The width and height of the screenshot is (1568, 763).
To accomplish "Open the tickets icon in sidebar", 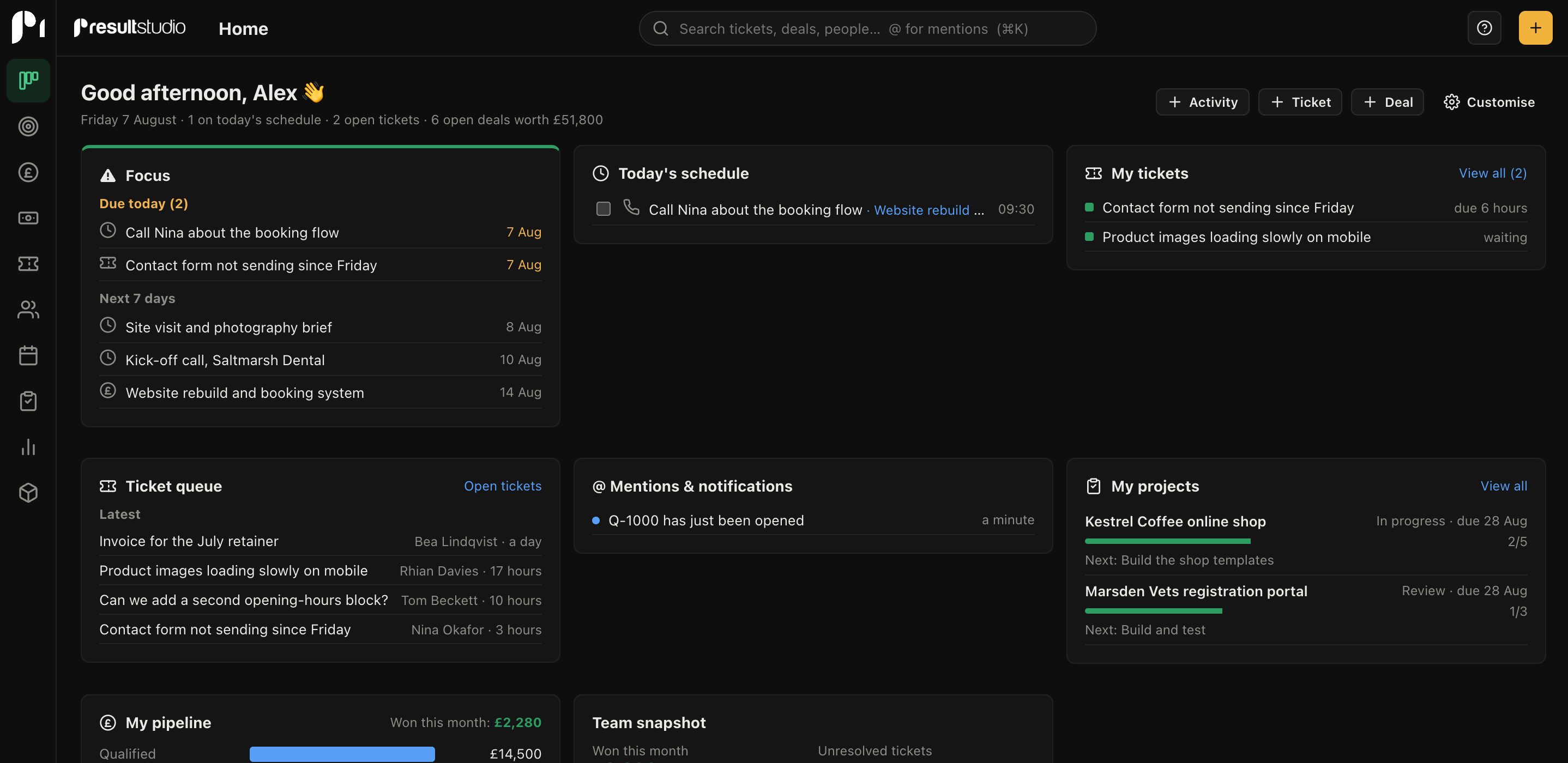I will 28,263.
